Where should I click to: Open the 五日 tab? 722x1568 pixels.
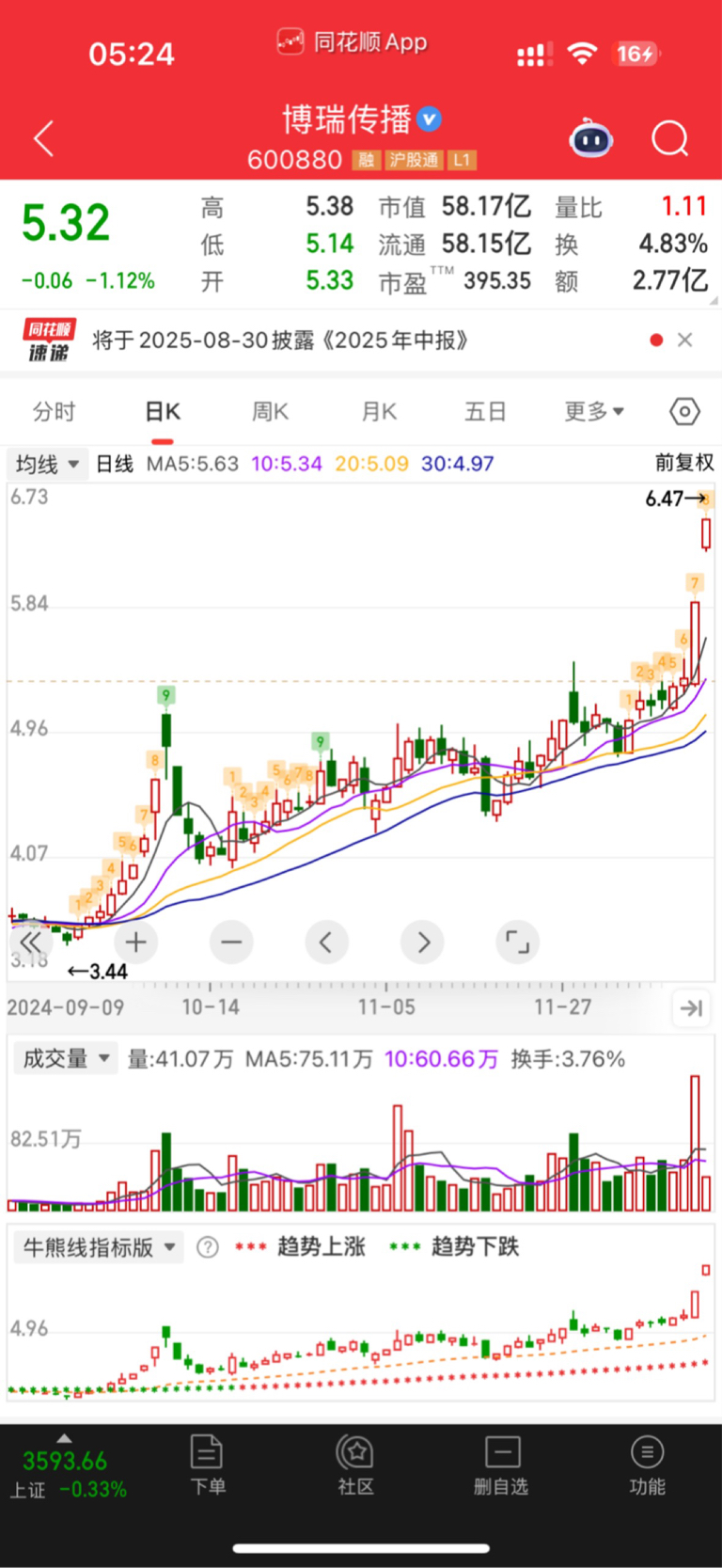pos(485,411)
